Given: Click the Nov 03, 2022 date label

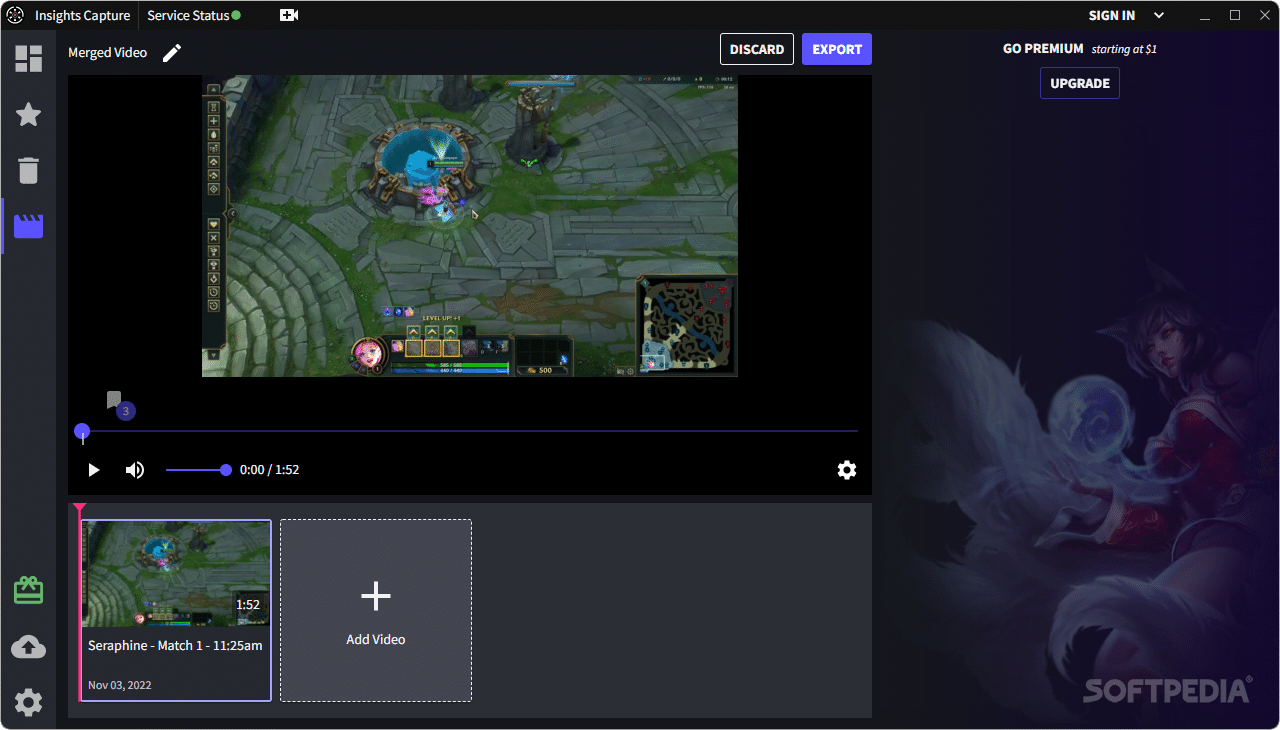Looking at the screenshot, I should coord(120,685).
